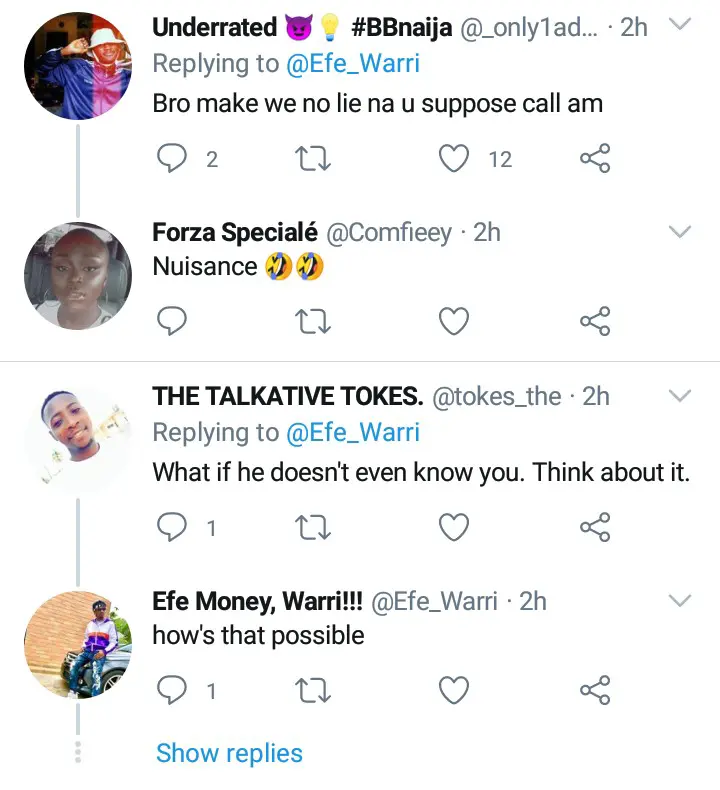Open options chevron on Forza Specialé tweet
The image size is (720, 790).
(x=679, y=232)
